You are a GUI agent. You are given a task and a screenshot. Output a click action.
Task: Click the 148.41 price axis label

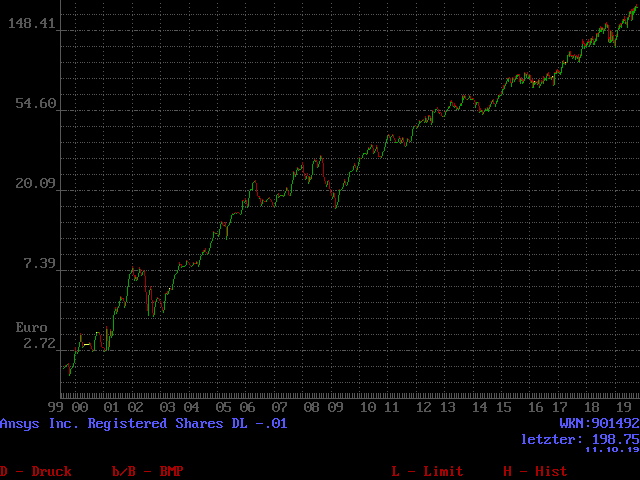point(32,24)
